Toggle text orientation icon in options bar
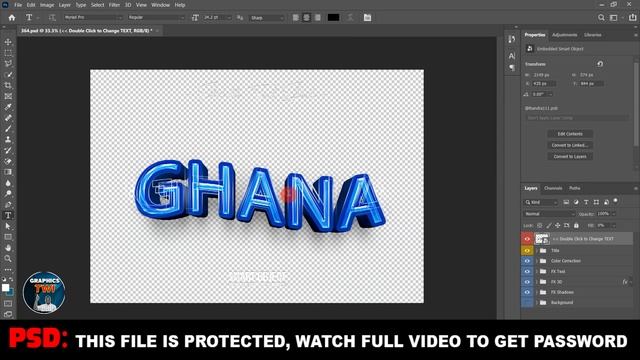640x360 pixels. pyautogui.click(x=52, y=18)
